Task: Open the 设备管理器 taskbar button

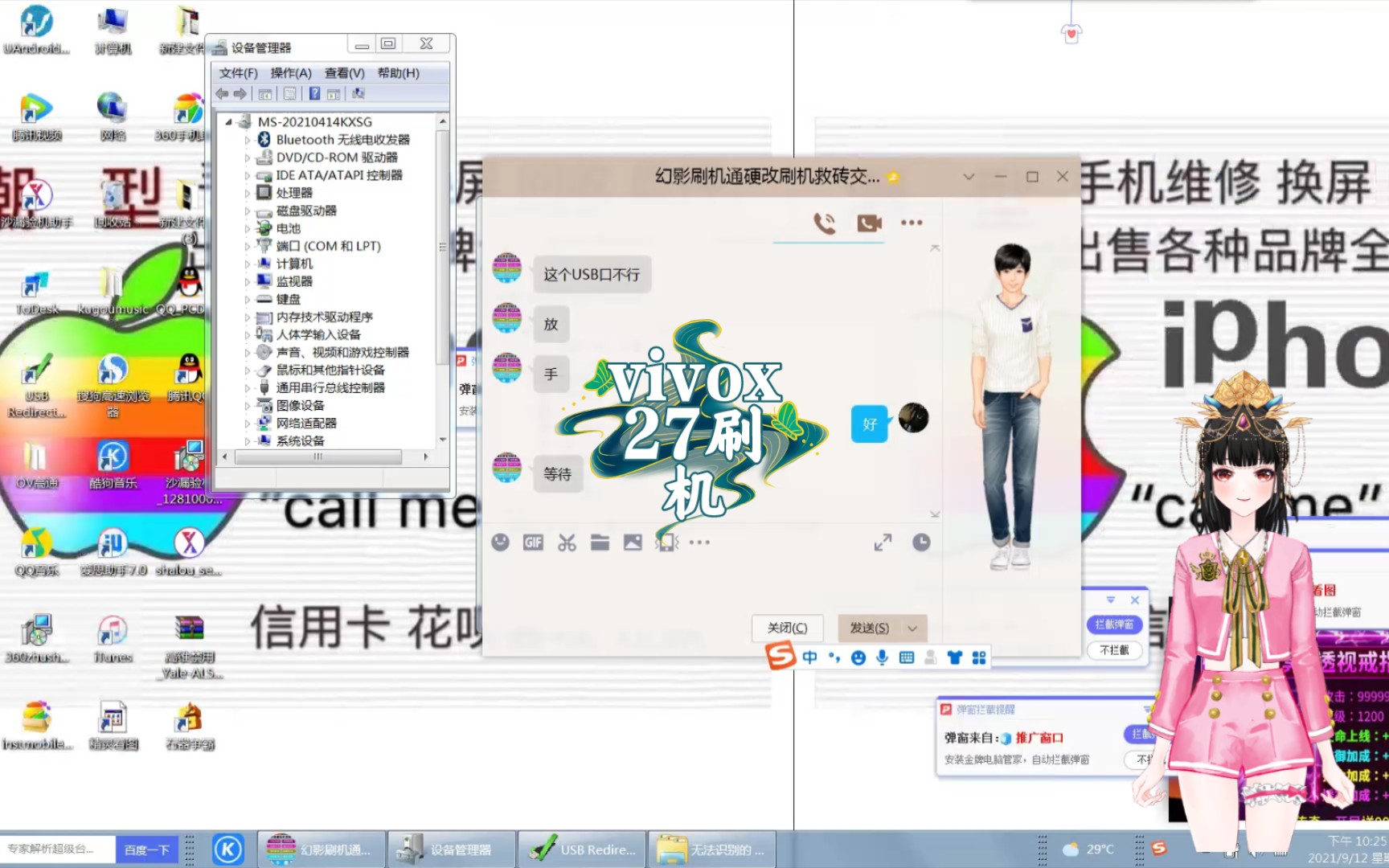Action: (450, 850)
